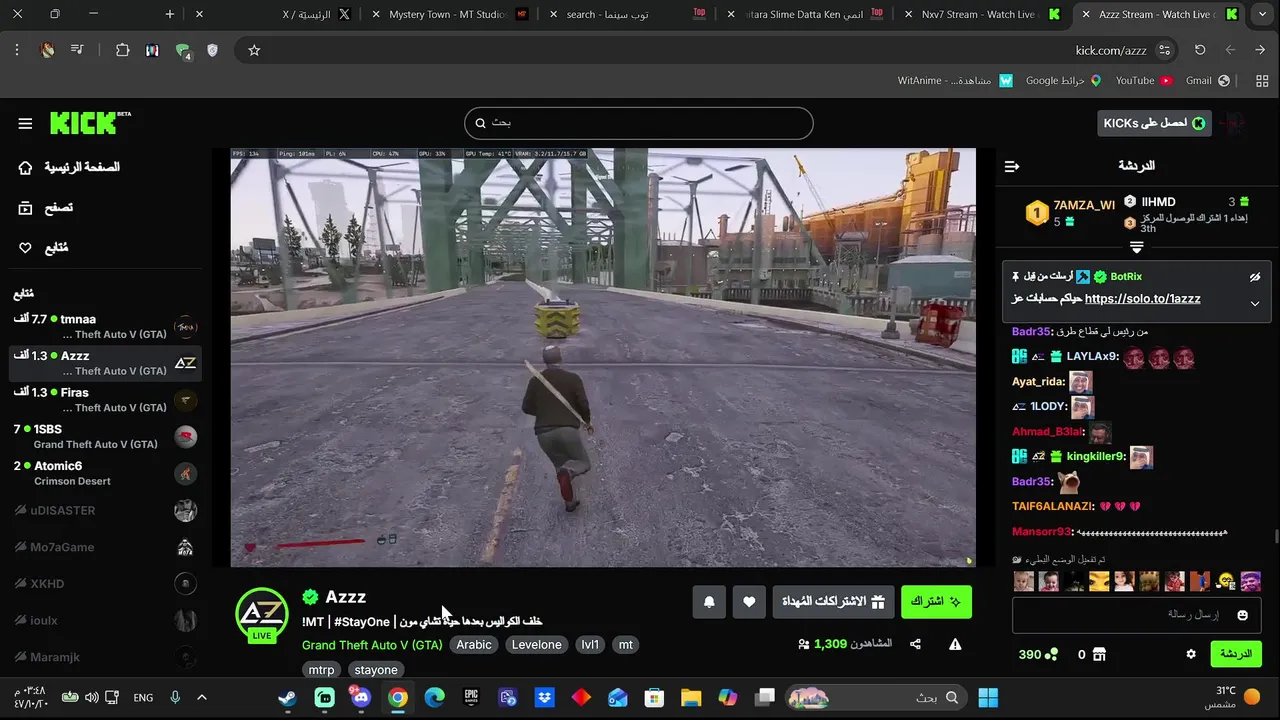This screenshot has width=1280, height=720.
Task: Hide the pinned BotRix message
Action: point(1255,277)
